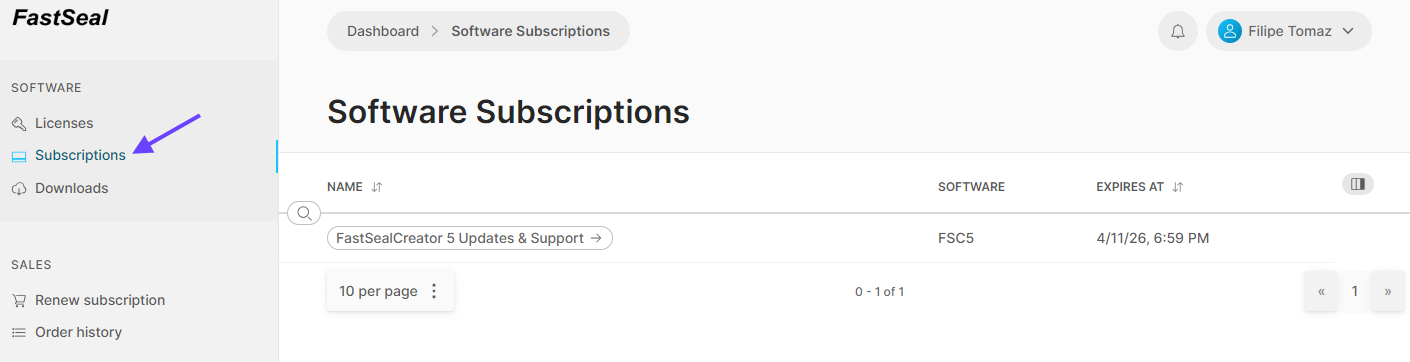Click the Order history list icon

pyautogui.click(x=19, y=332)
